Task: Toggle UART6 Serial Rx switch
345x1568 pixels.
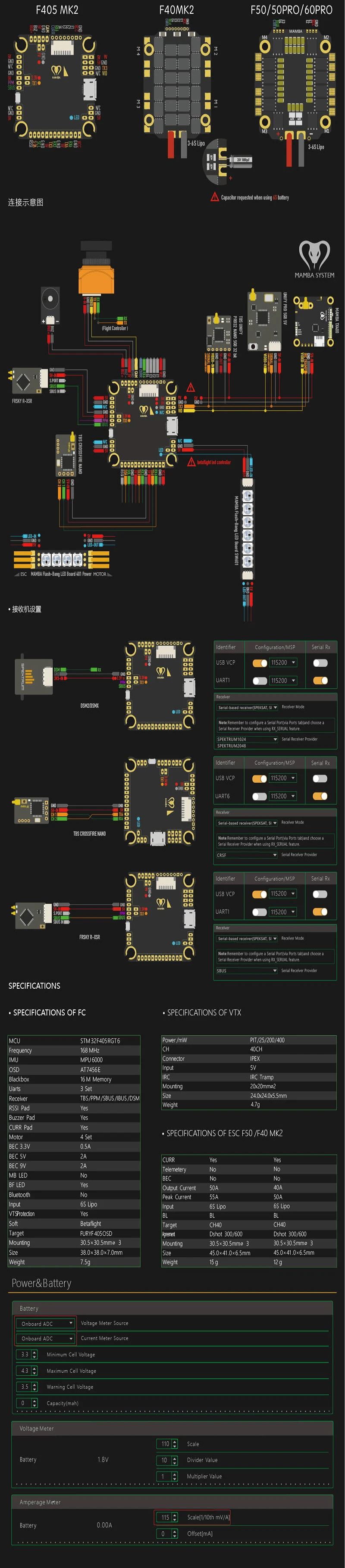Action: click(320, 796)
